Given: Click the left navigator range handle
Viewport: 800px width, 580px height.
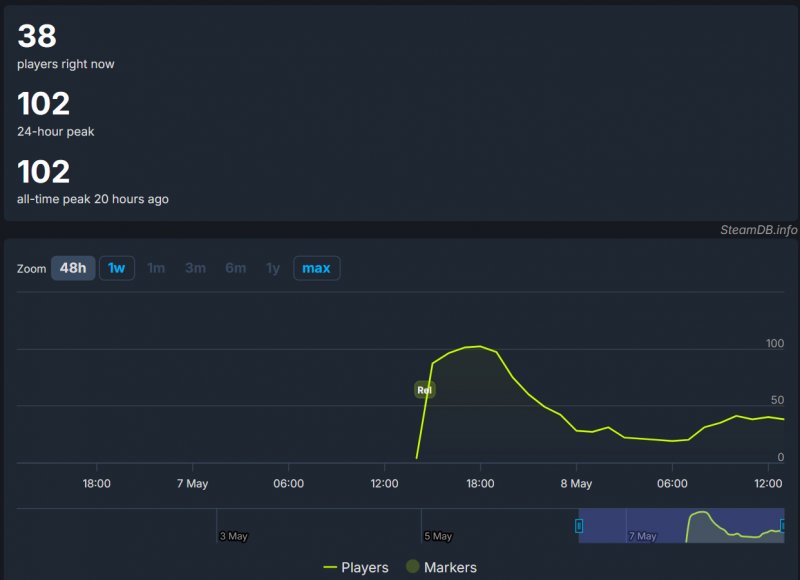Looking at the screenshot, I should coord(578,525).
